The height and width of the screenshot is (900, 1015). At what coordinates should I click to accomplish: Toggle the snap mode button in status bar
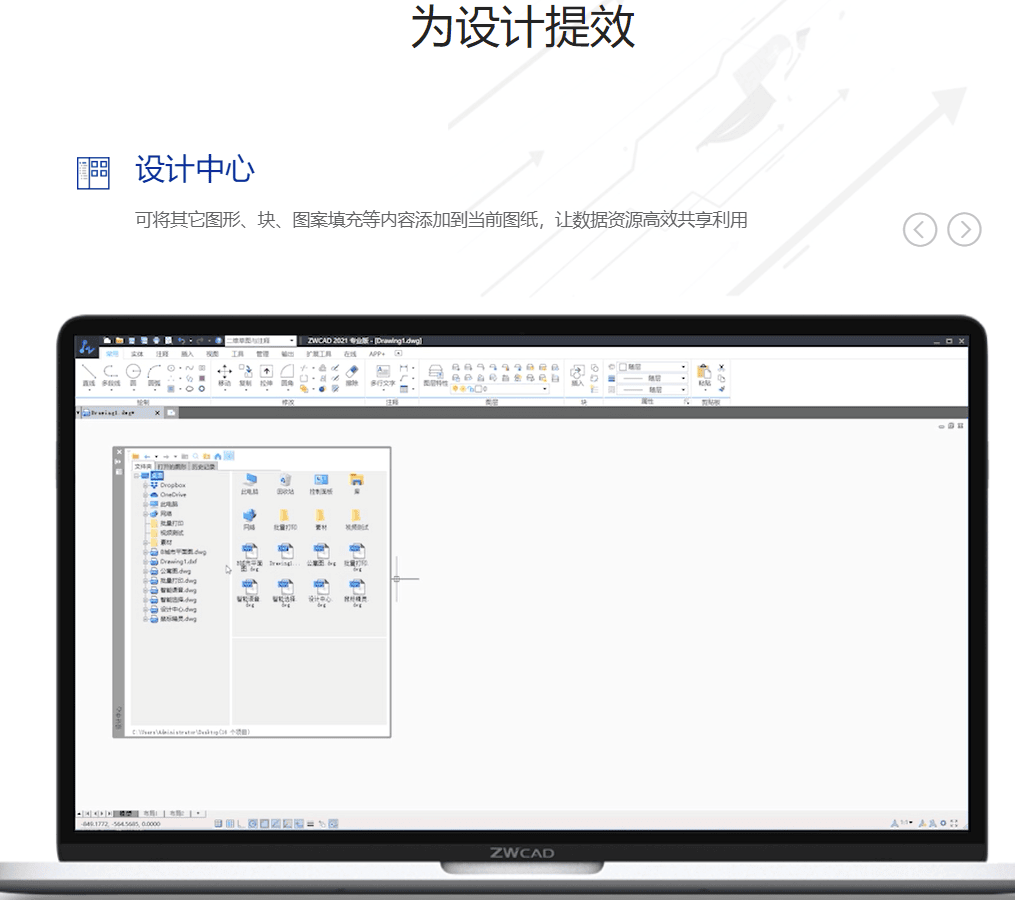[218, 824]
